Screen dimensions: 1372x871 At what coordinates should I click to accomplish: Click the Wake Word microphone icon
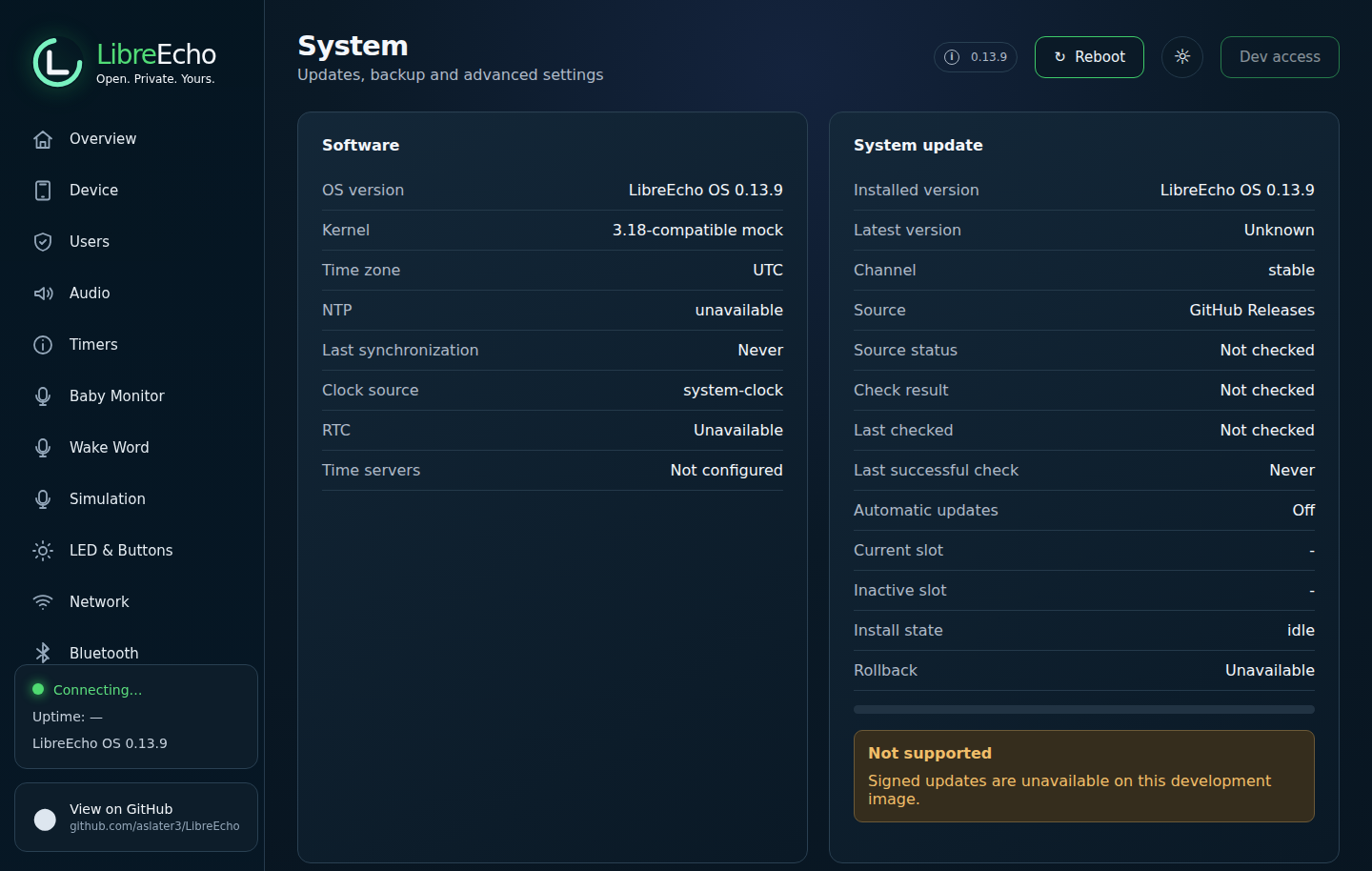click(x=43, y=448)
